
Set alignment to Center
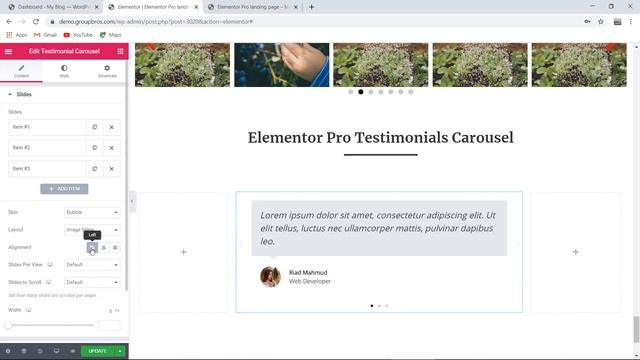pos(104,247)
